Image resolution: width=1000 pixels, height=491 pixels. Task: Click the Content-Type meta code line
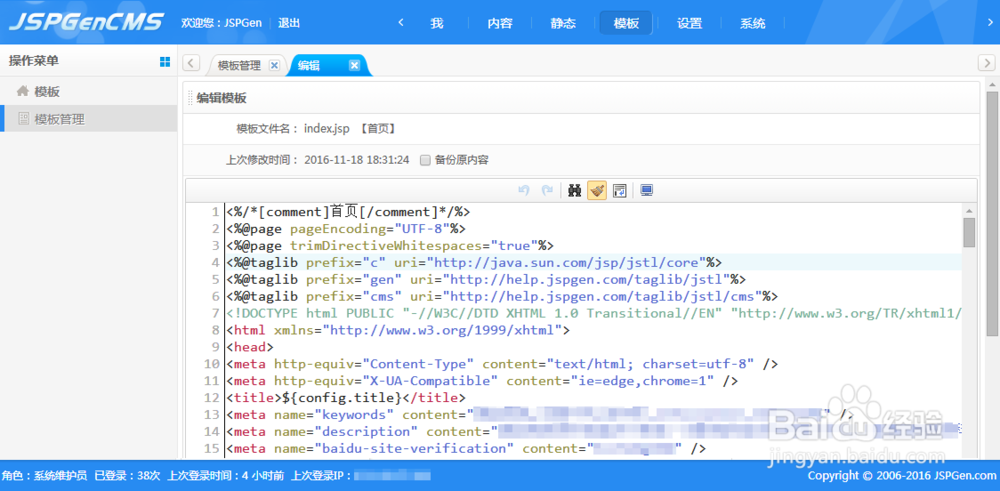coord(502,364)
